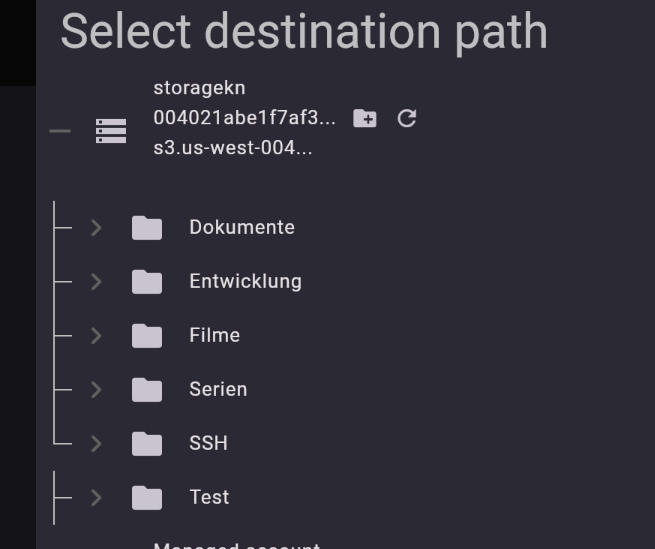Click the Dokumente folder icon

tap(147, 228)
